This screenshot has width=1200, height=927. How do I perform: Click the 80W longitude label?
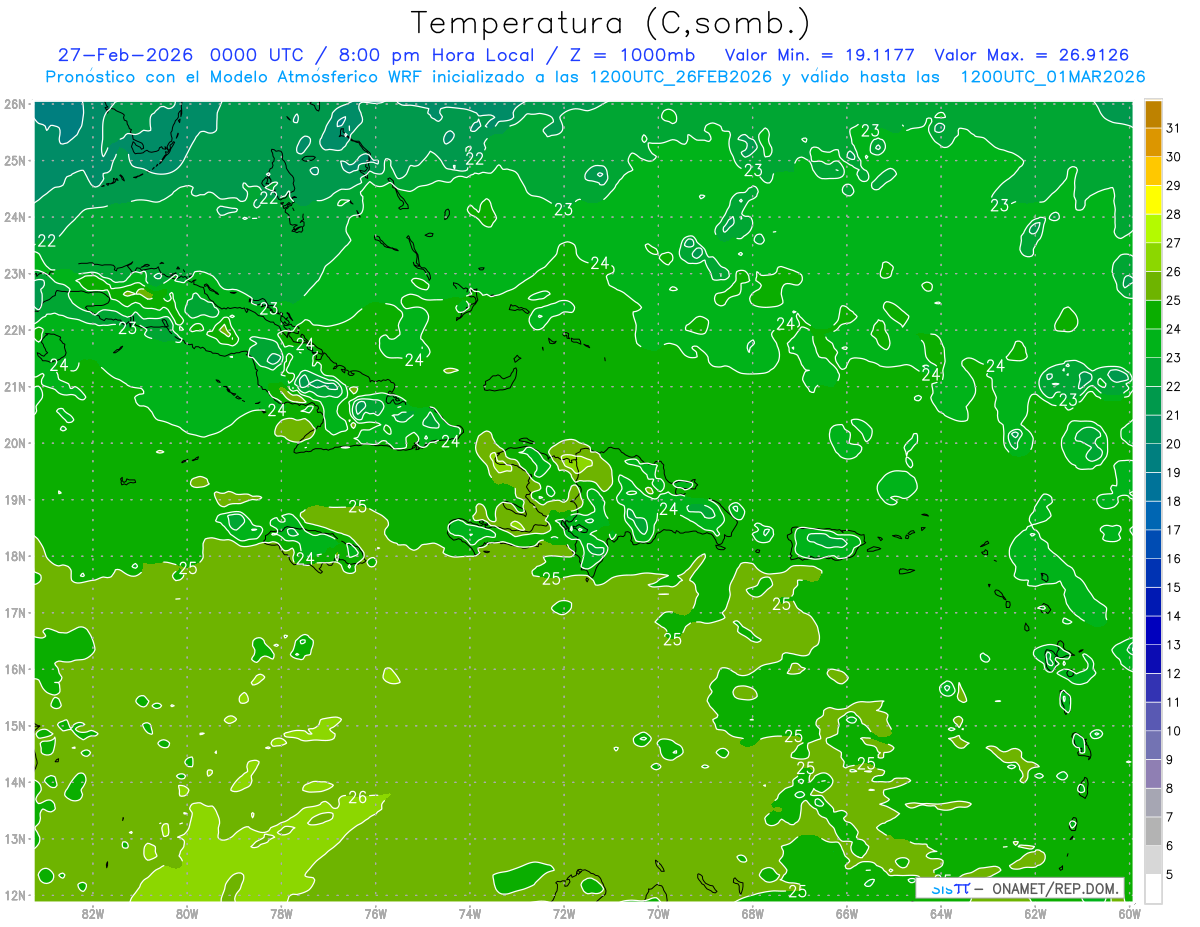(x=186, y=914)
